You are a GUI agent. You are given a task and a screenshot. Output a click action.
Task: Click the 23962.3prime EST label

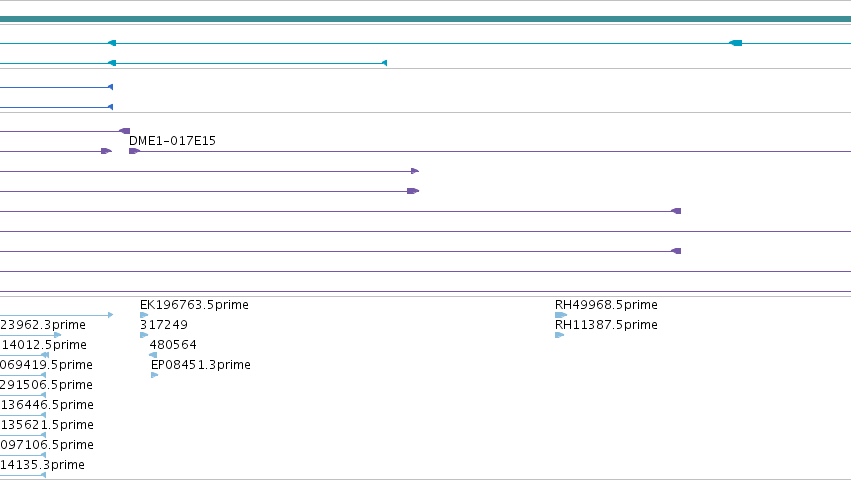click(43, 325)
